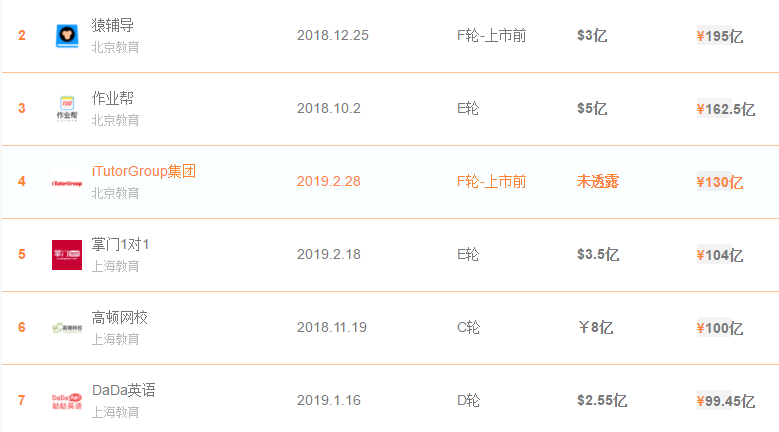Open the iTutorGroup集团 company link
The image size is (779, 432).
[144, 171]
